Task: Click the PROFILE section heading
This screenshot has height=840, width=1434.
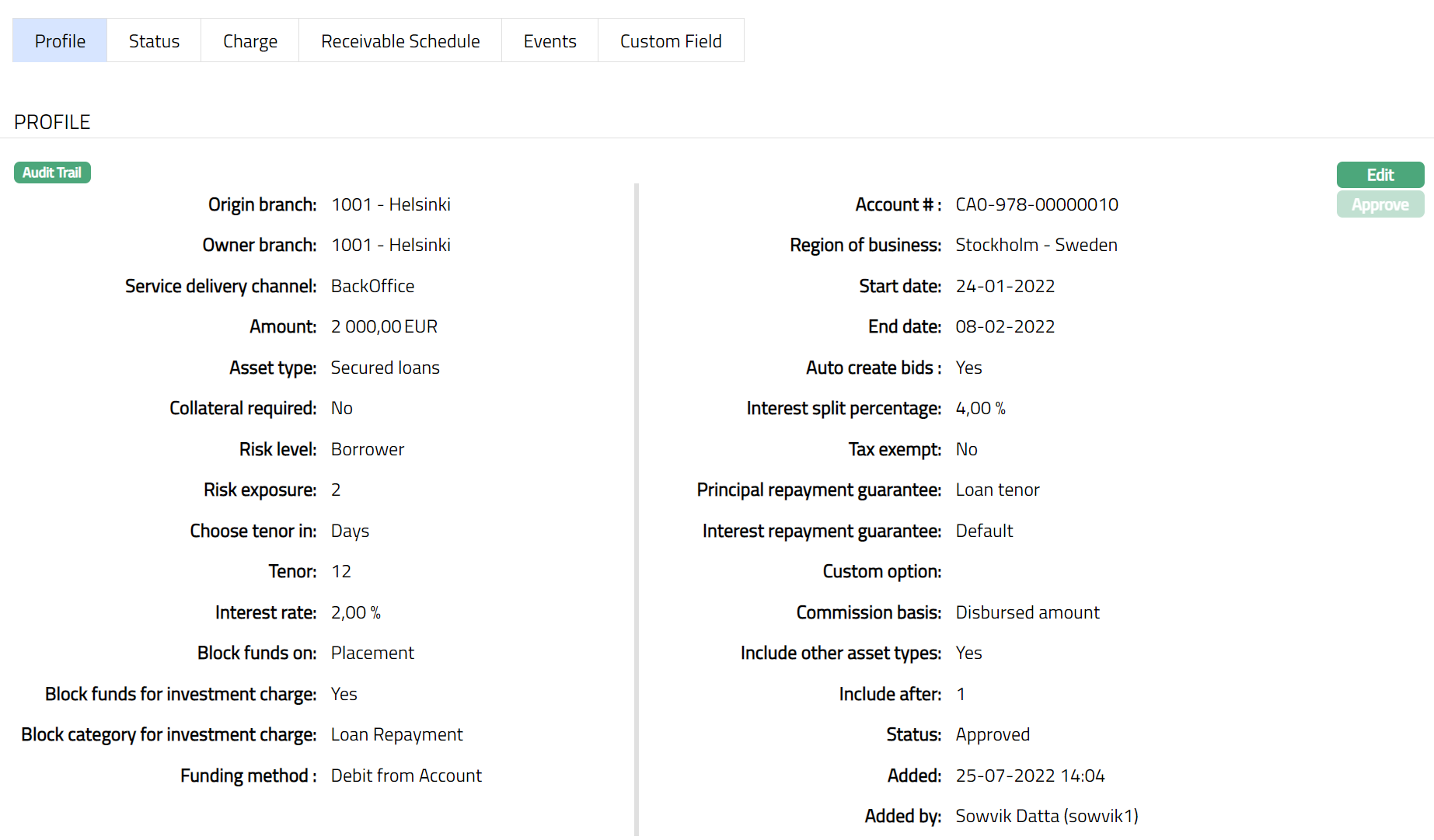Action: [x=52, y=122]
